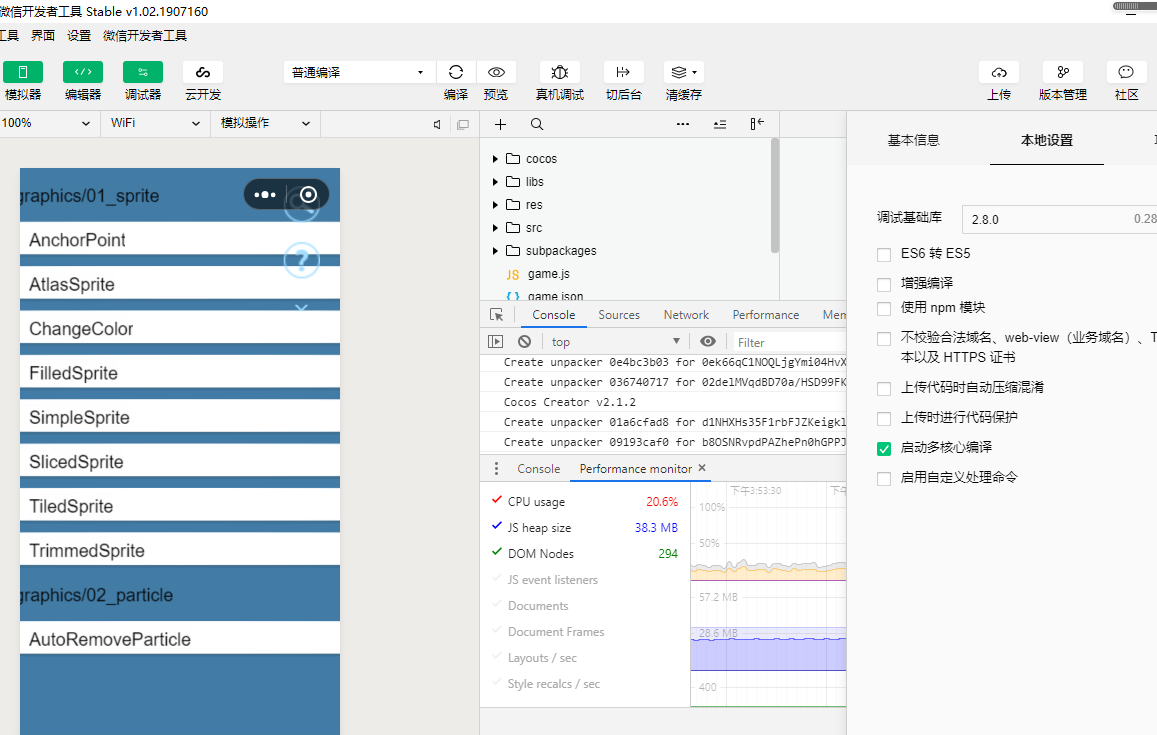Viewport: 1157px width, 735px height.
Task: Toggle CPU usage metric checkbox
Action: tap(497, 500)
